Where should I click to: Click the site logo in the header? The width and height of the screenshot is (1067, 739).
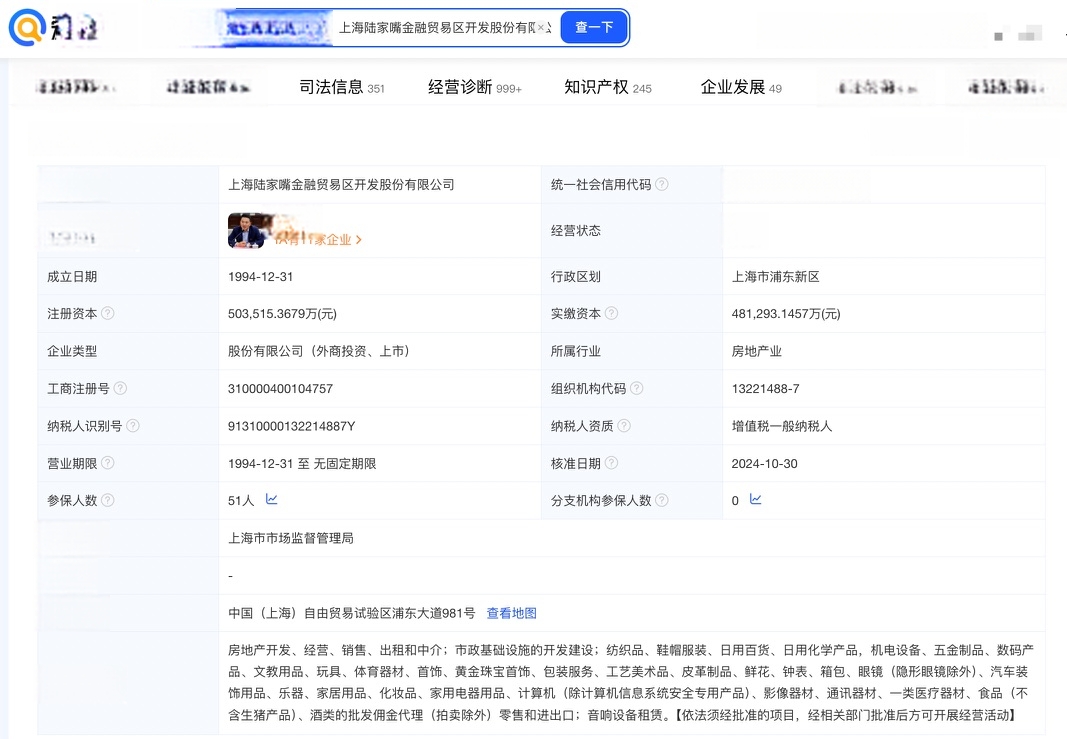point(53,28)
